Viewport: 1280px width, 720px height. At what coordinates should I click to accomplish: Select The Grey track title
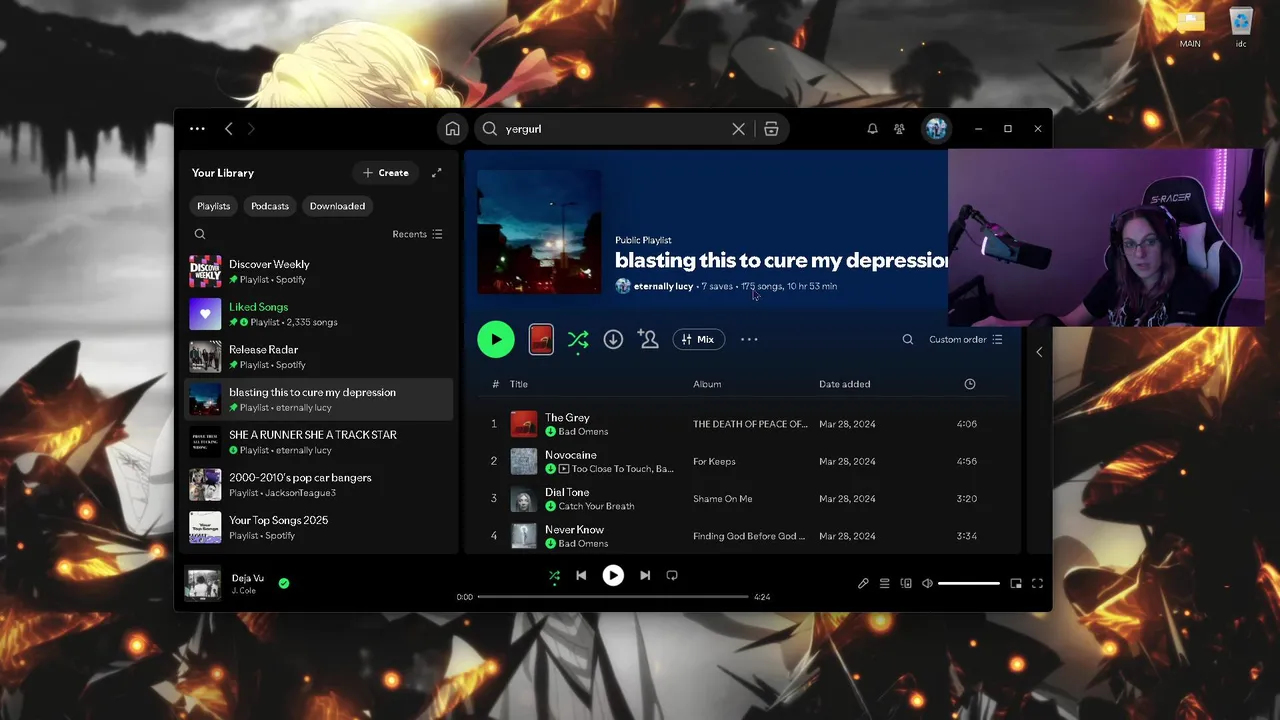coord(567,417)
